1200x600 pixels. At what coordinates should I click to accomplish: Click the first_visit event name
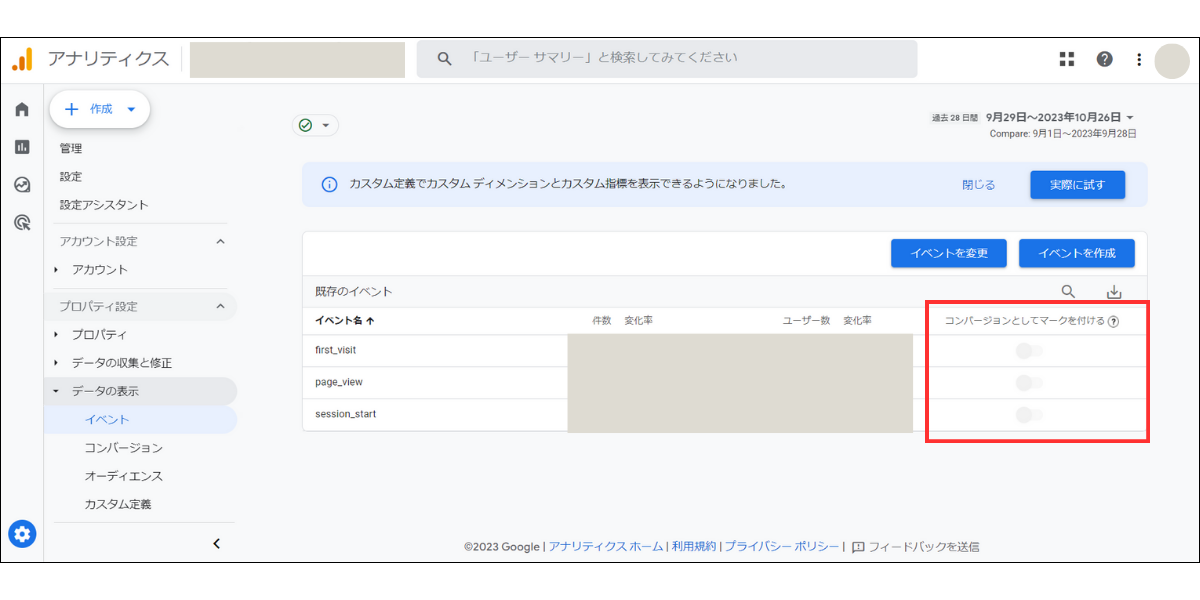click(x=335, y=351)
